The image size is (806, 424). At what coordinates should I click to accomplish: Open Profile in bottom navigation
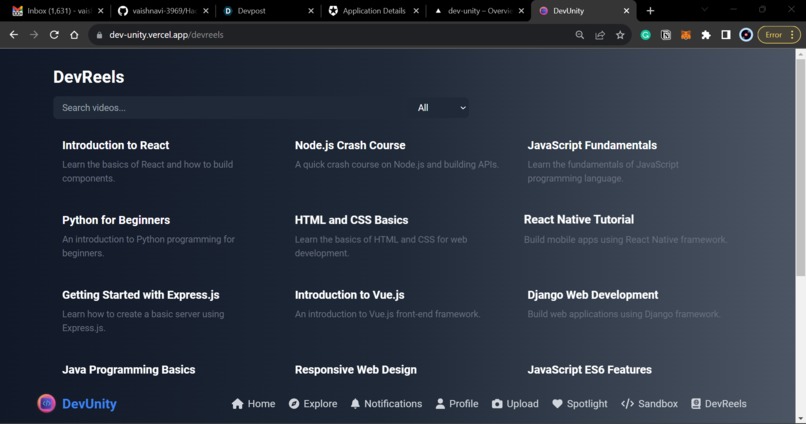[457, 404]
